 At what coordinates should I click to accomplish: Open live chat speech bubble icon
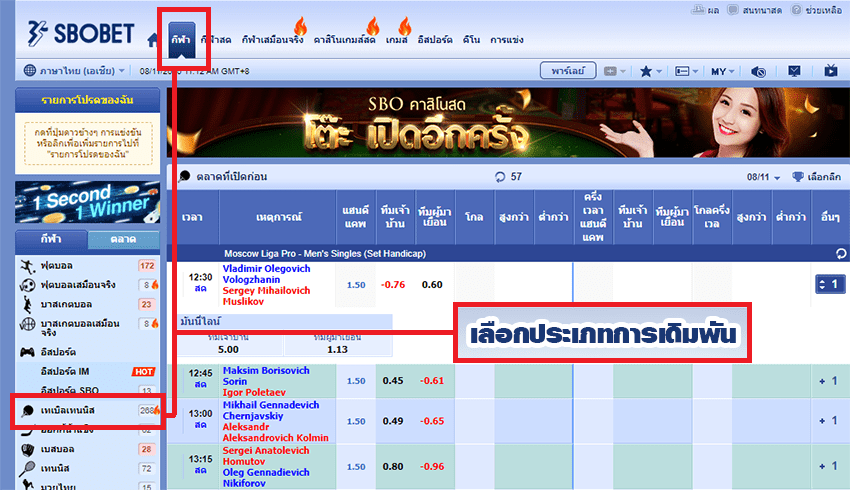coord(733,10)
